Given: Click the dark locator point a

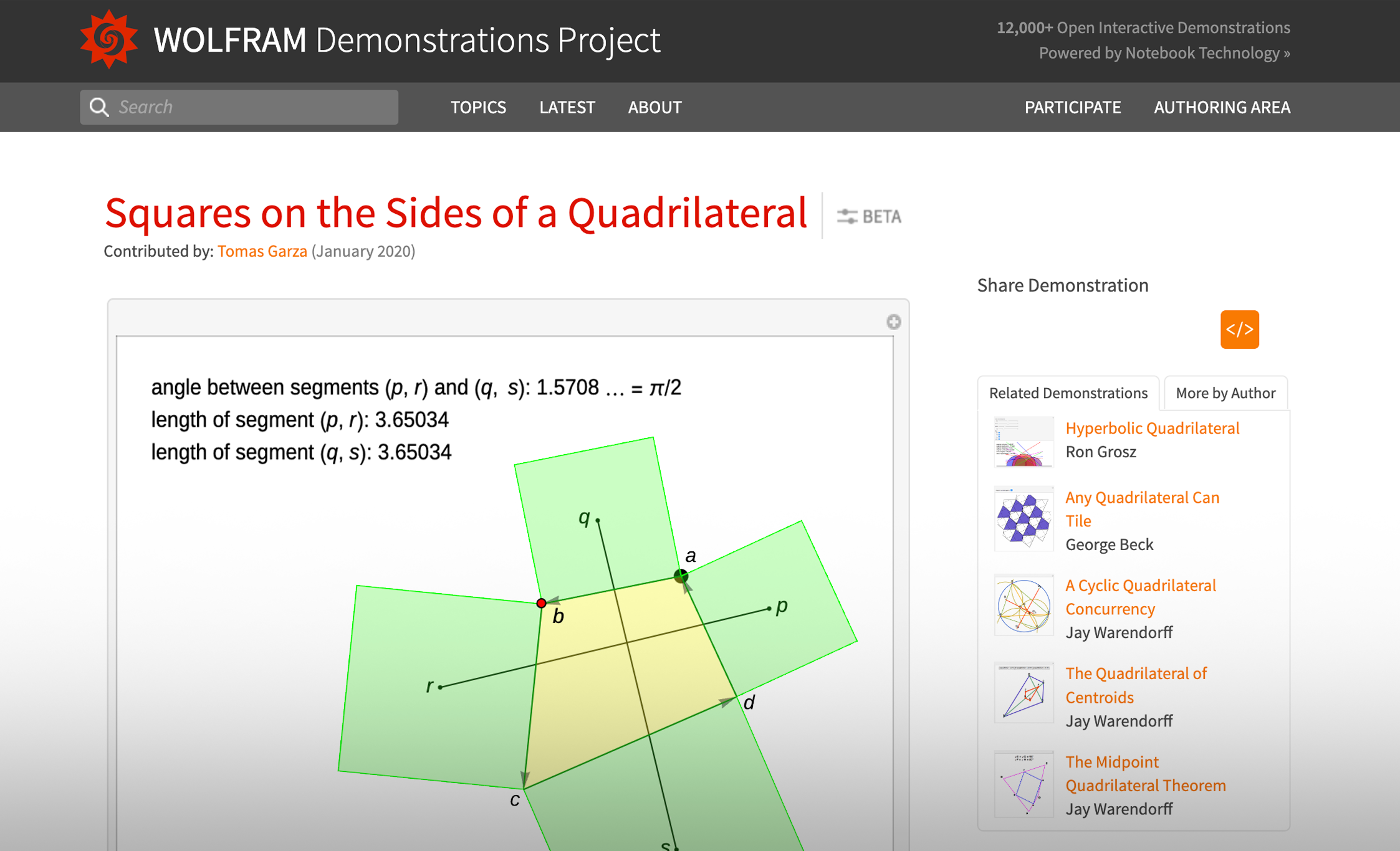Looking at the screenshot, I should tap(681, 576).
